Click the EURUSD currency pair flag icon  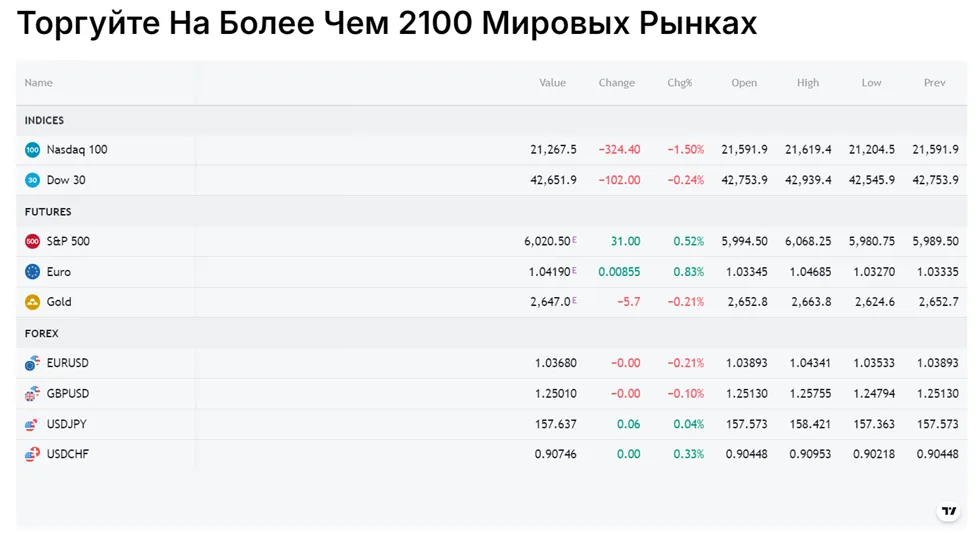pyautogui.click(x=32, y=363)
